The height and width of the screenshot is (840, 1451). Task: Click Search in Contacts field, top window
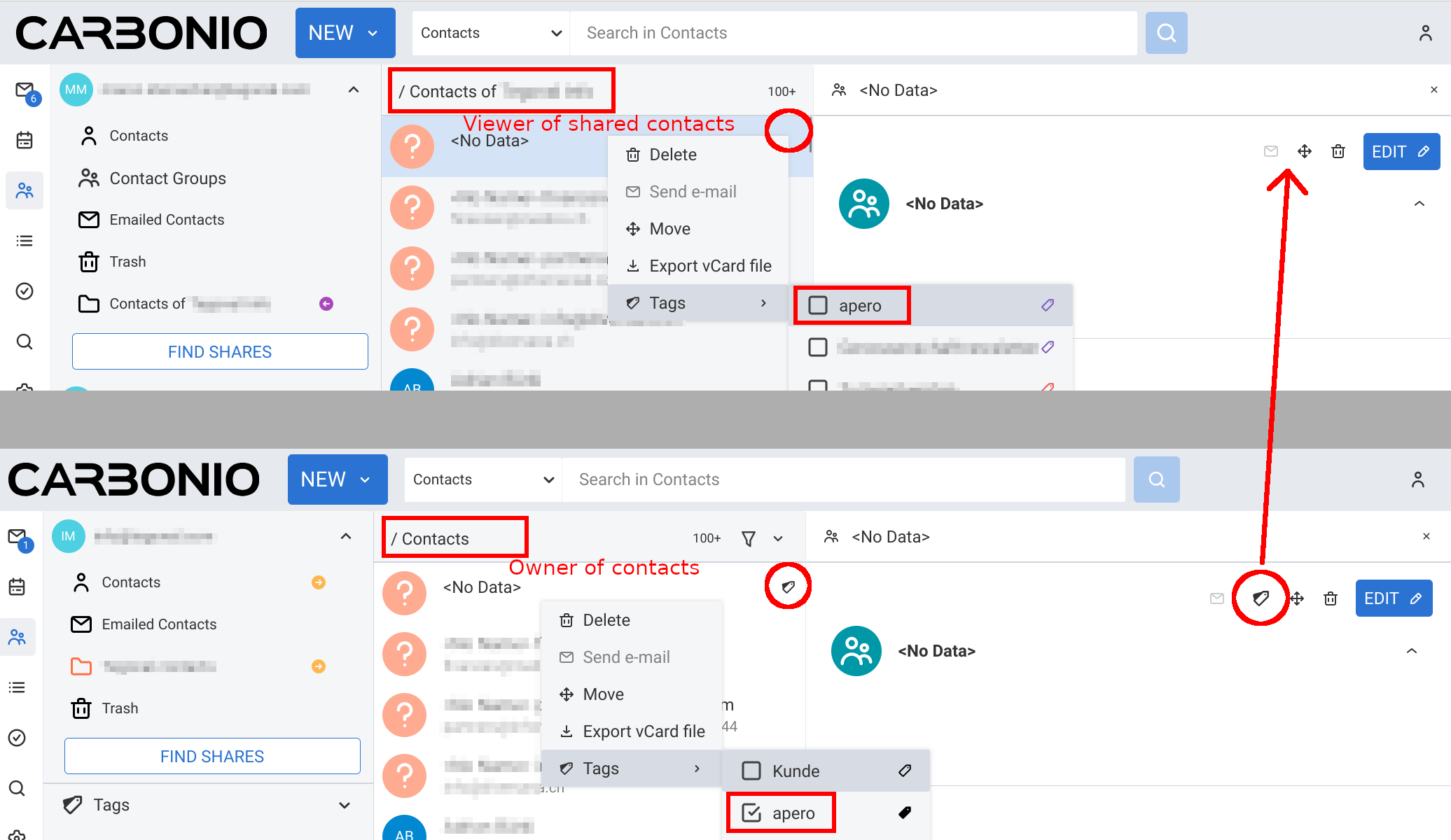click(x=854, y=33)
